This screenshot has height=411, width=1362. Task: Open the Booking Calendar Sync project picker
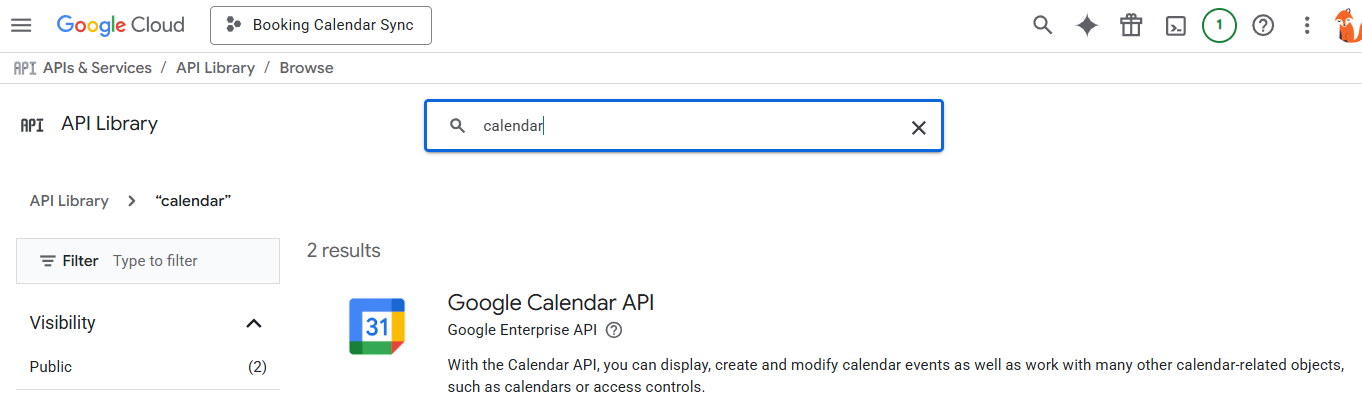(x=320, y=25)
